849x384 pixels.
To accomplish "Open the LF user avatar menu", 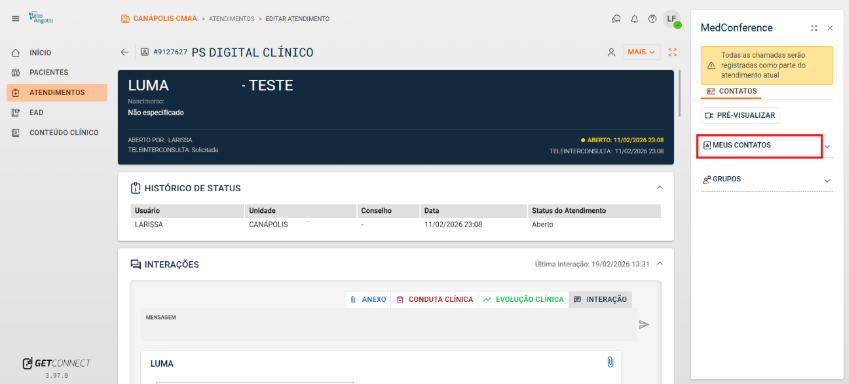I will point(672,19).
